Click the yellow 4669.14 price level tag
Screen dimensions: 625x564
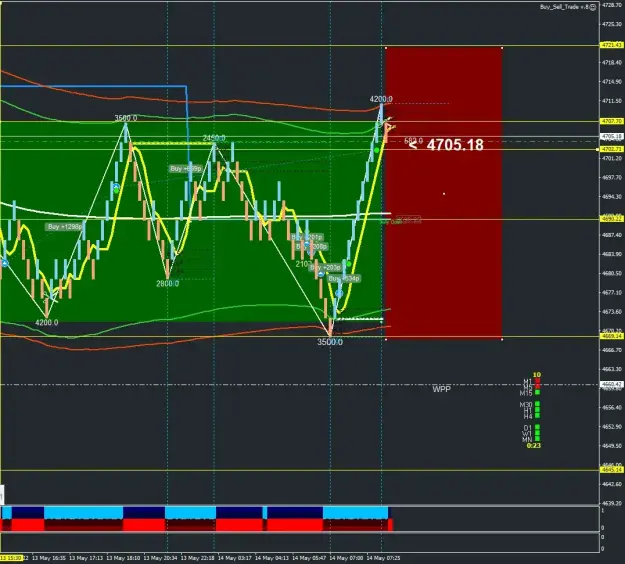pos(612,336)
